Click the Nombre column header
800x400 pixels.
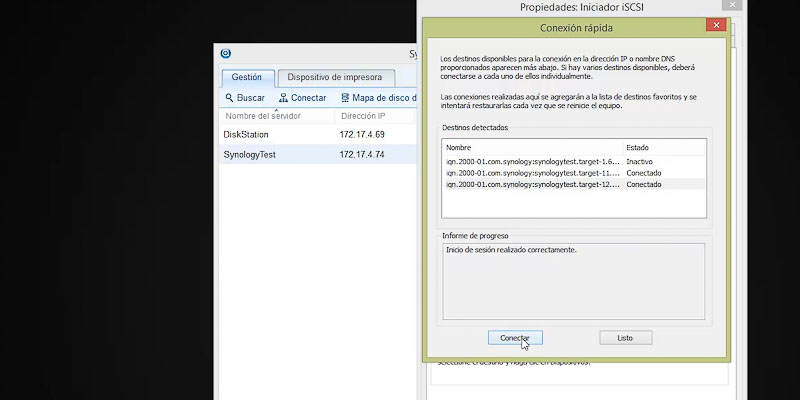point(533,147)
